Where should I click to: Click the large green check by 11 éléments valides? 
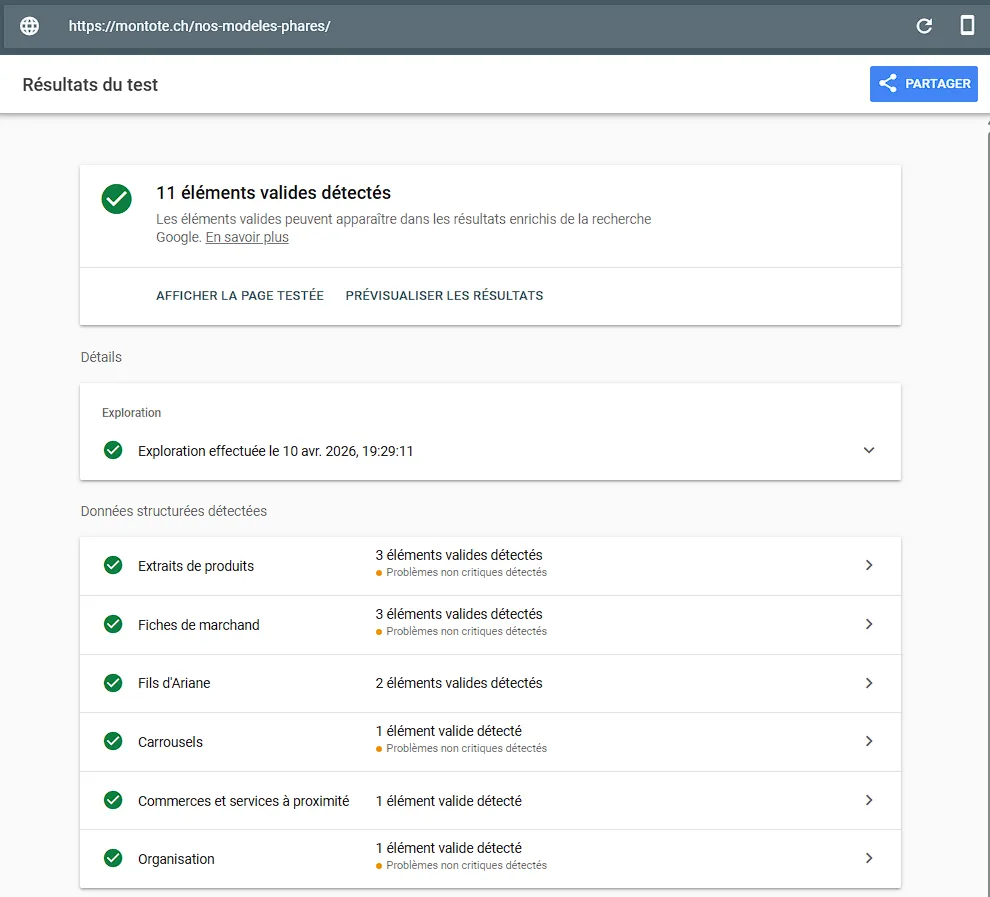pos(117,198)
